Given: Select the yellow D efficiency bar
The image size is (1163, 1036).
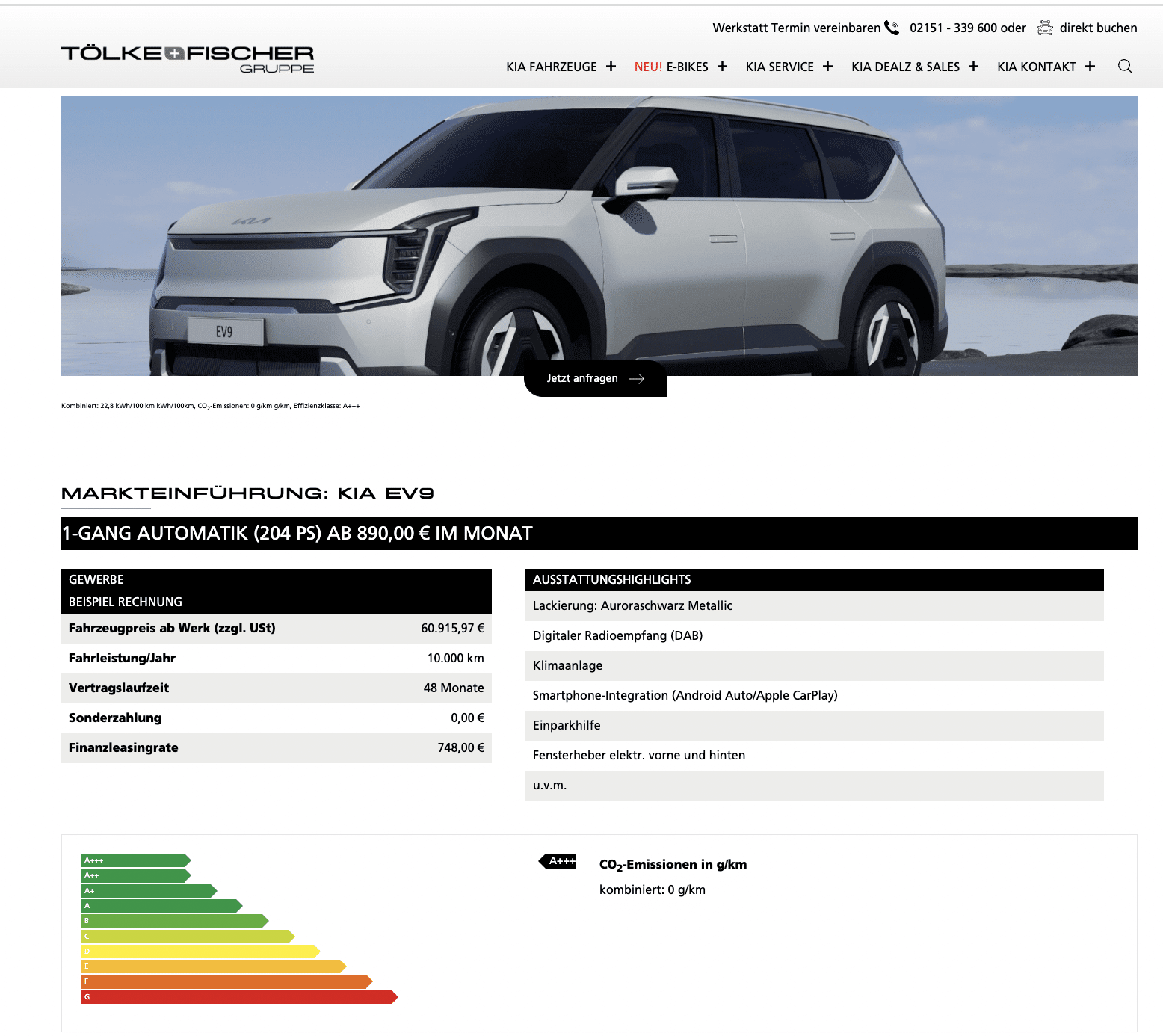Looking at the screenshot, I should click(200, 952).
